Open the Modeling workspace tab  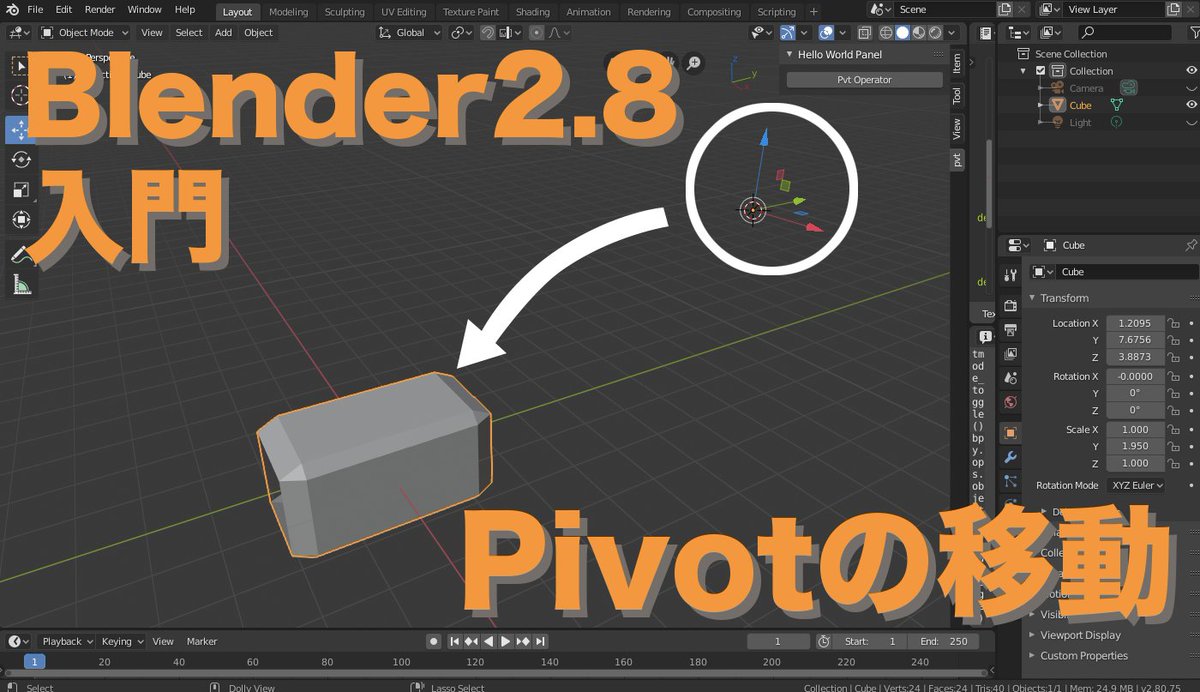(x=289, y=12)
